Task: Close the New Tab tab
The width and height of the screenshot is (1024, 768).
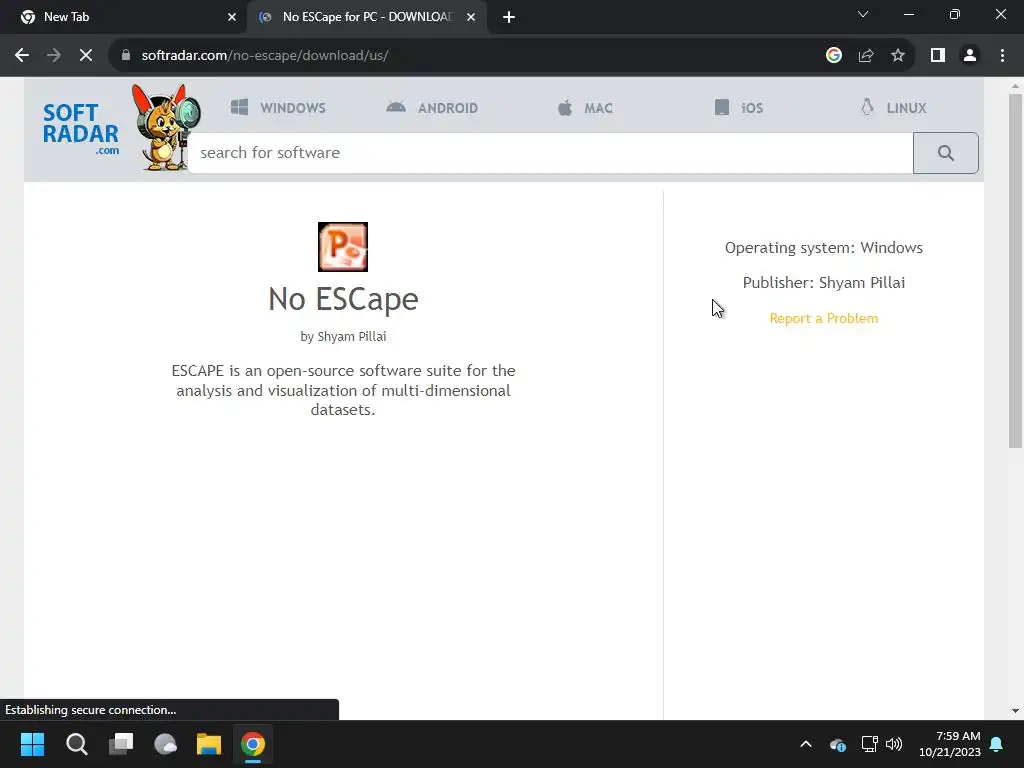Action: [232, 17]
